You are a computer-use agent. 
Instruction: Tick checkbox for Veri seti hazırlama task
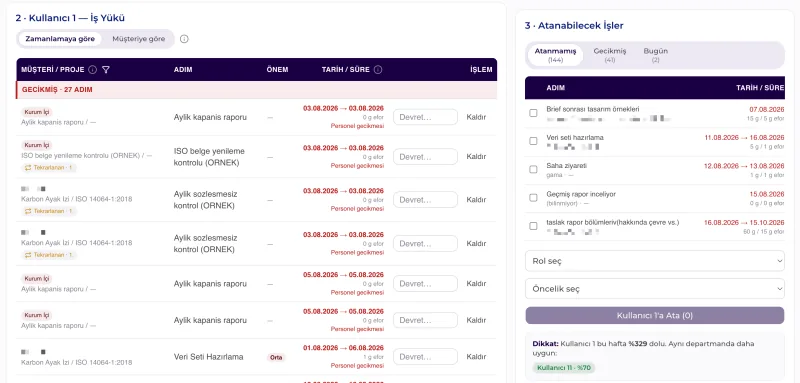click(533, 141)
